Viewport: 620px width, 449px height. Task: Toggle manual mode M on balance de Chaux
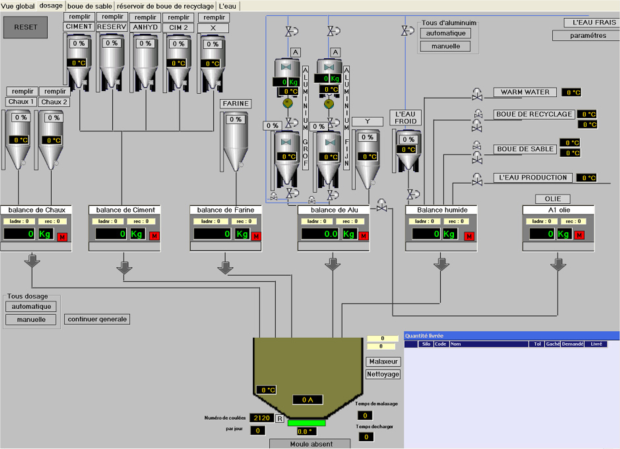pos(62,237)
